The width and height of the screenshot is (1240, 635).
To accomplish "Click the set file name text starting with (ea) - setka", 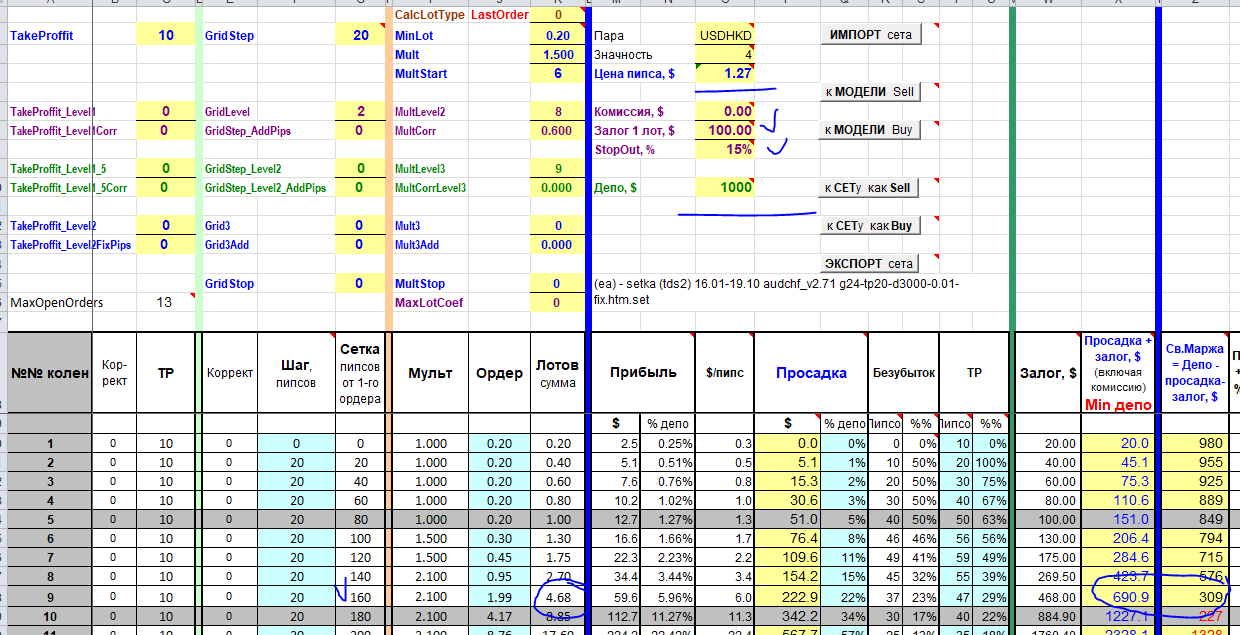I will [776, 291].
